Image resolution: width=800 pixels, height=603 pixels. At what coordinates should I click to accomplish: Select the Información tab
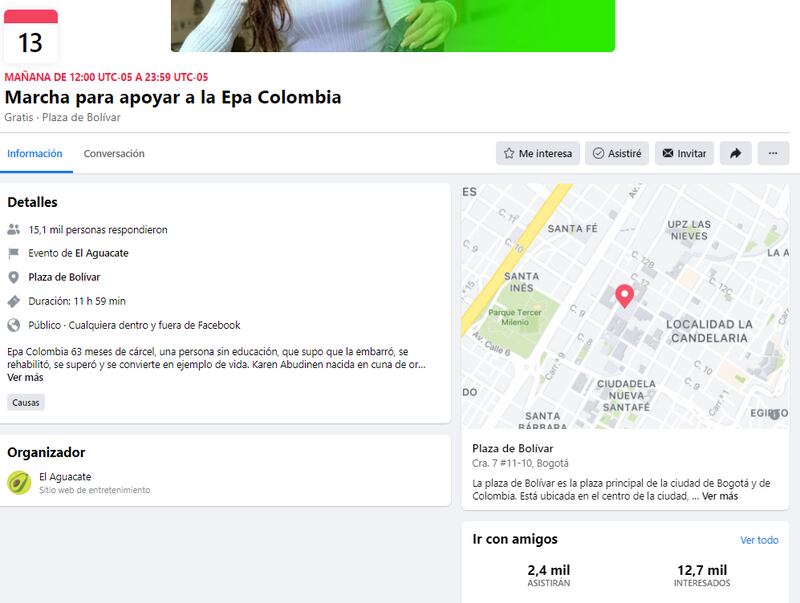click(x=35, y=154)
